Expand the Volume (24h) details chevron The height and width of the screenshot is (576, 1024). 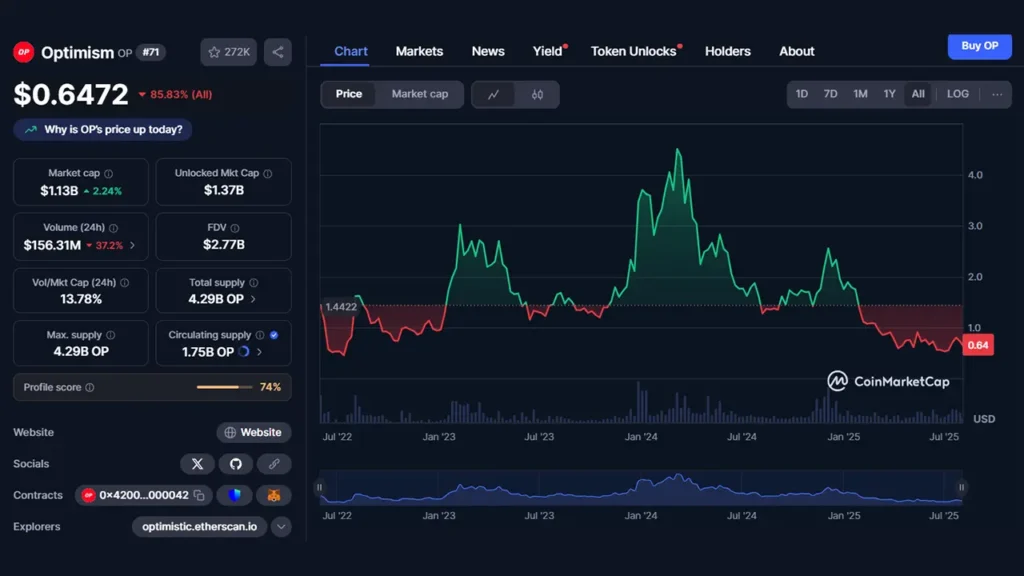point(133,246)
